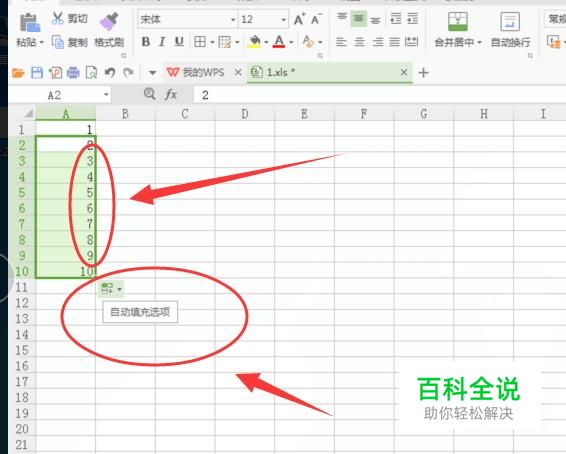Increase font size with A+ icon

coord(299,19)
